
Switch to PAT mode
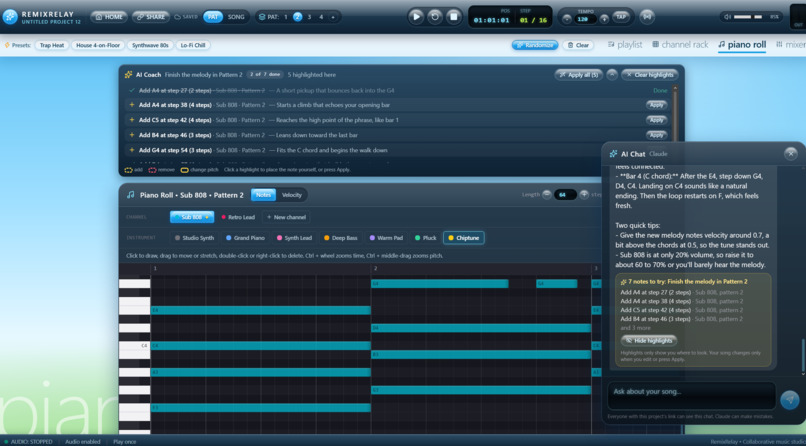tap(213, 17)
